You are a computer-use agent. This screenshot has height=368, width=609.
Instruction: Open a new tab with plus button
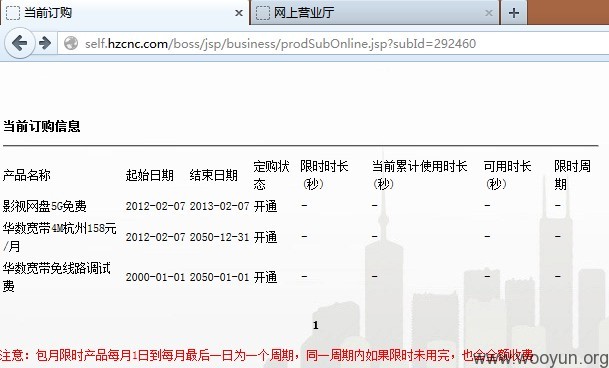coord(513,13)
